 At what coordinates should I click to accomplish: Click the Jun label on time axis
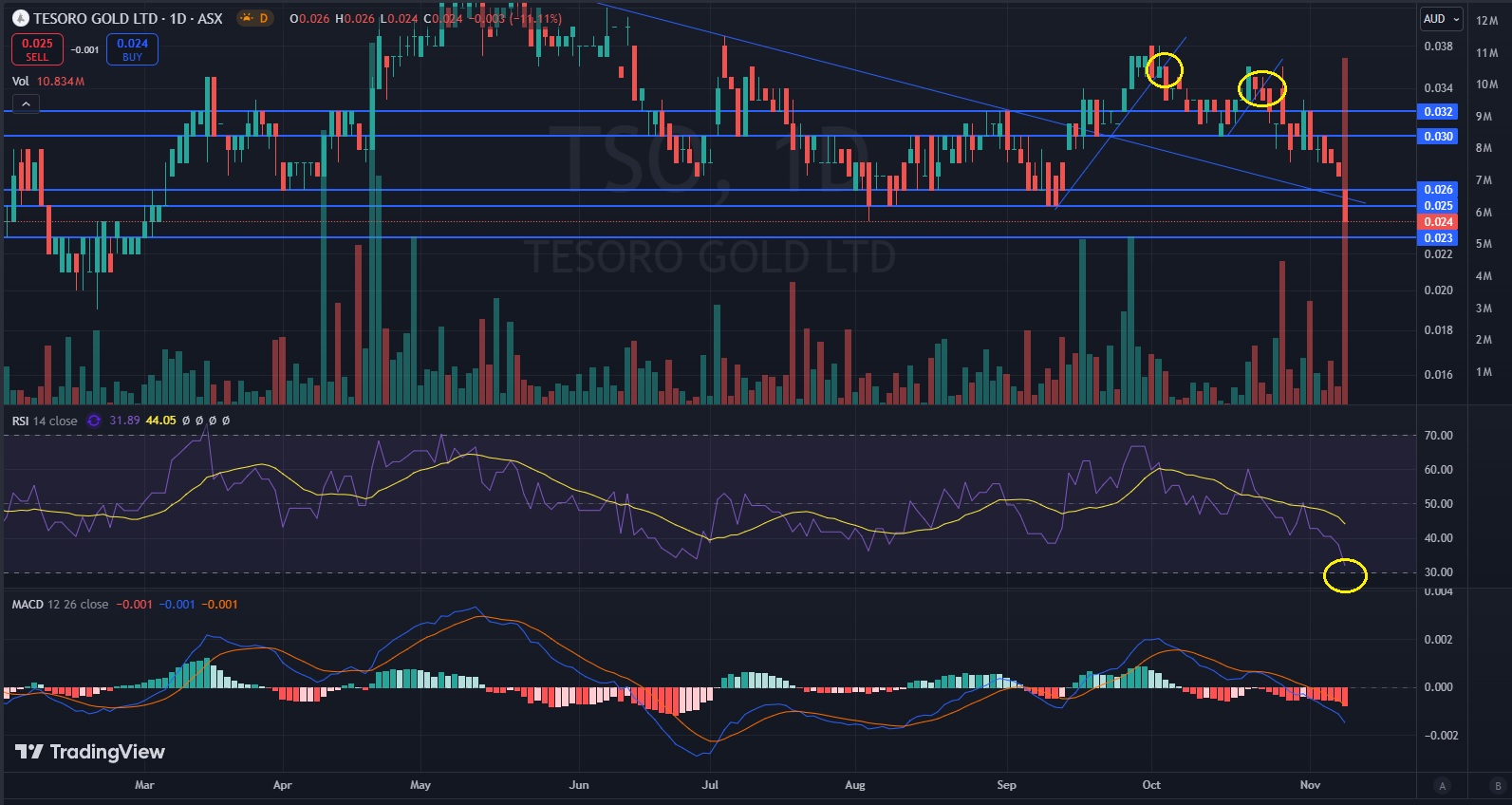(x=579, y=785)
